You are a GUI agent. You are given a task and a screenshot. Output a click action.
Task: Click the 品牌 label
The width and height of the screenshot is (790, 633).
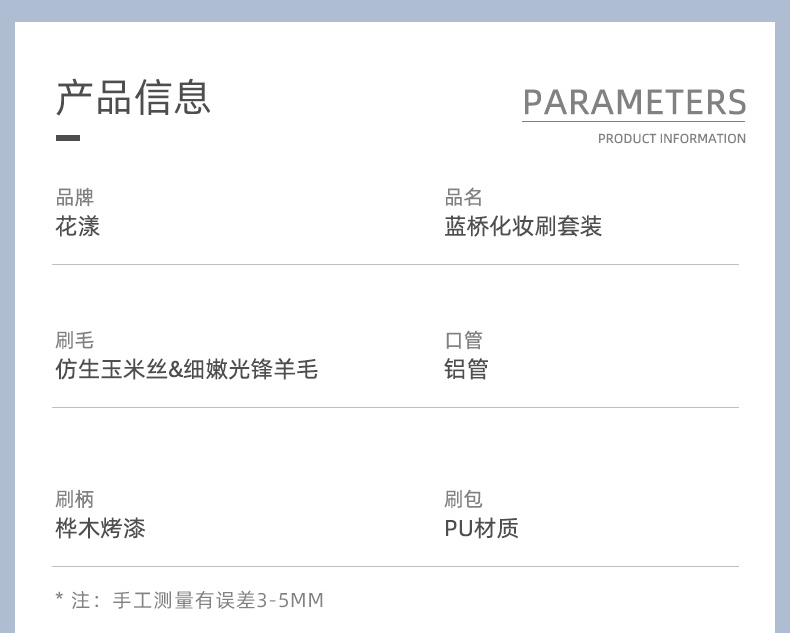pos(74,198)
